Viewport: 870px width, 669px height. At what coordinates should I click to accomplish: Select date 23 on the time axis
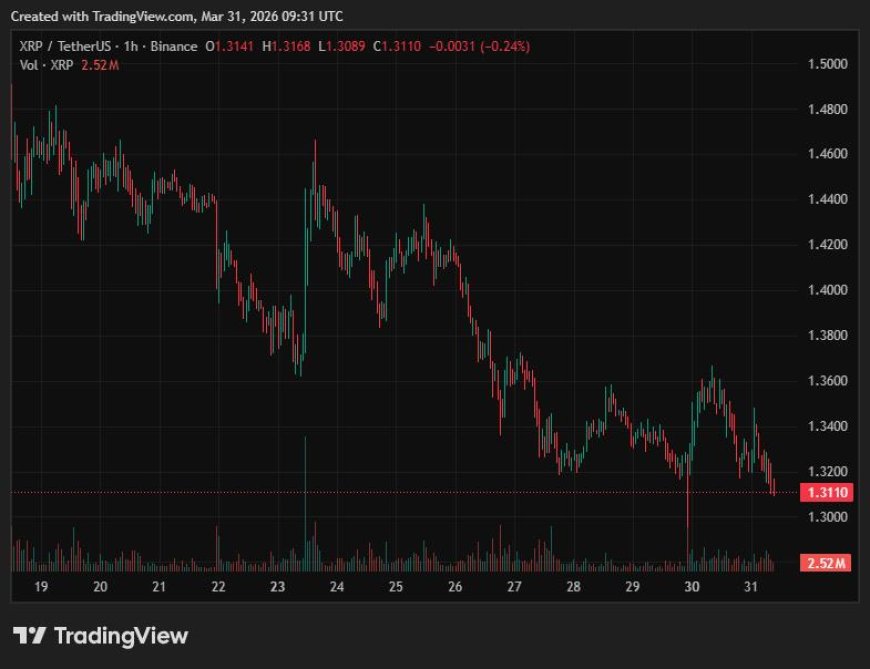click(277, 587)
